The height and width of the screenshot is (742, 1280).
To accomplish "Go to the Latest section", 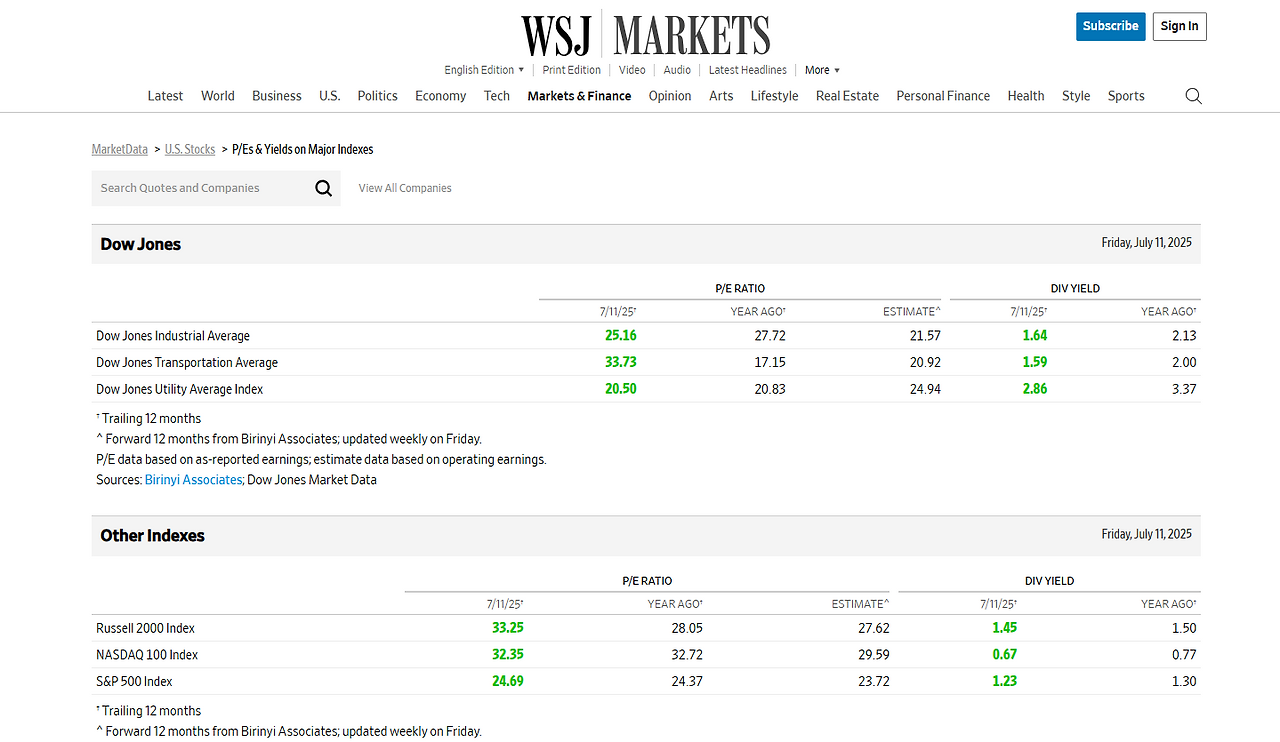I will (165, 96).
